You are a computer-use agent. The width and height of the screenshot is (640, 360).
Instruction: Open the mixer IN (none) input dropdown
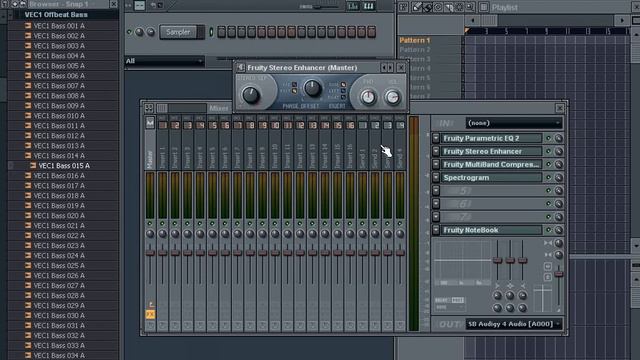tap(514, 123)
